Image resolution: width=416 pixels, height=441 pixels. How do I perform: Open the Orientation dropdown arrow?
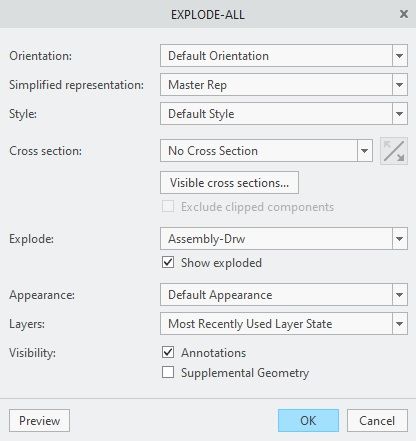(x=400, y=56)
